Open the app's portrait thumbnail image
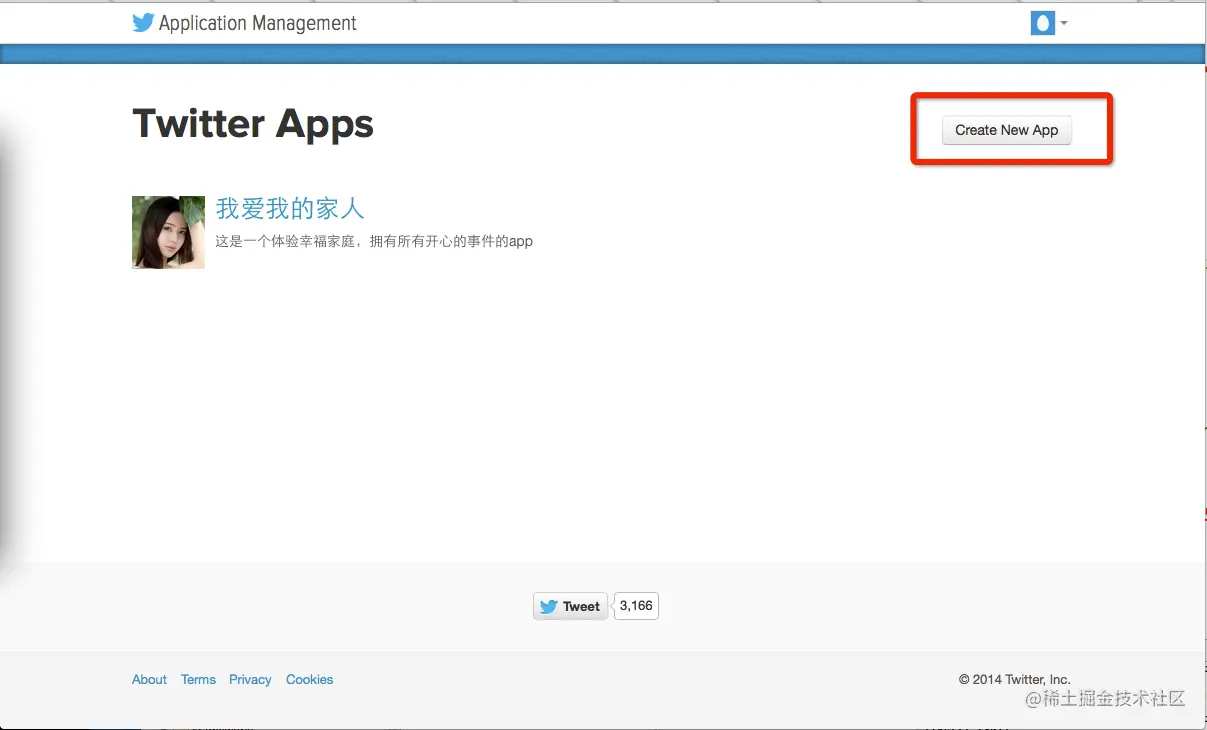Screen dimensions: 1207x730 point(168,232)
